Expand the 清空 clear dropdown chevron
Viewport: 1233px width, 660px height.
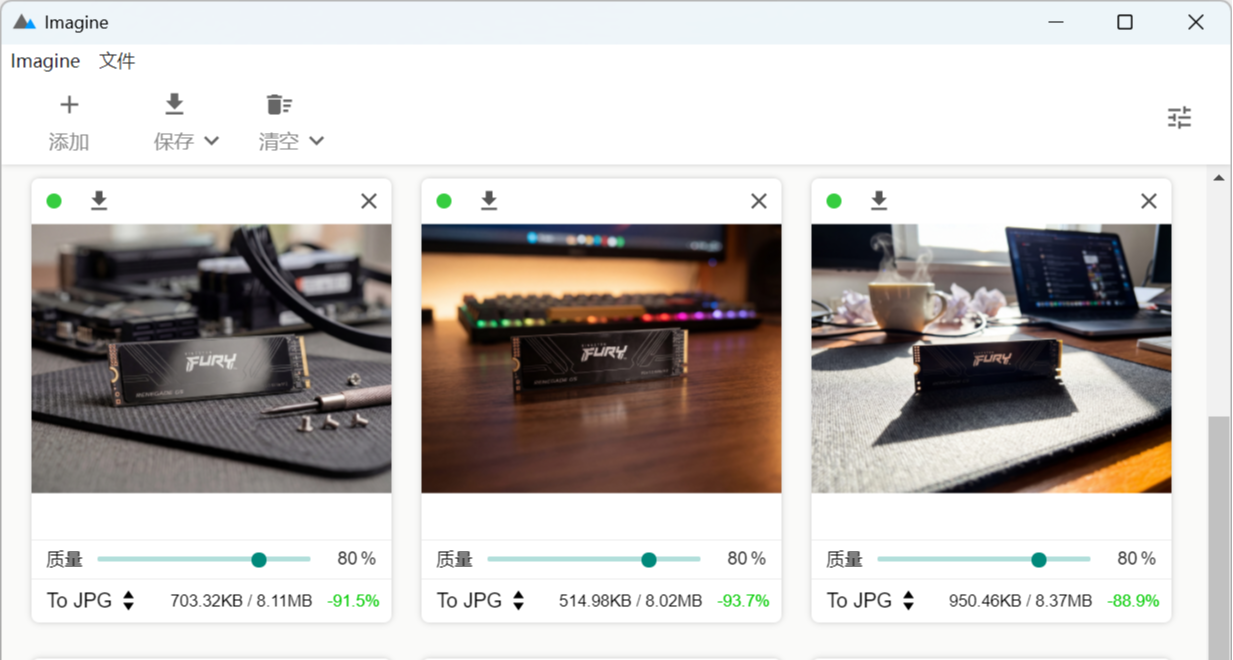[317, 141]
